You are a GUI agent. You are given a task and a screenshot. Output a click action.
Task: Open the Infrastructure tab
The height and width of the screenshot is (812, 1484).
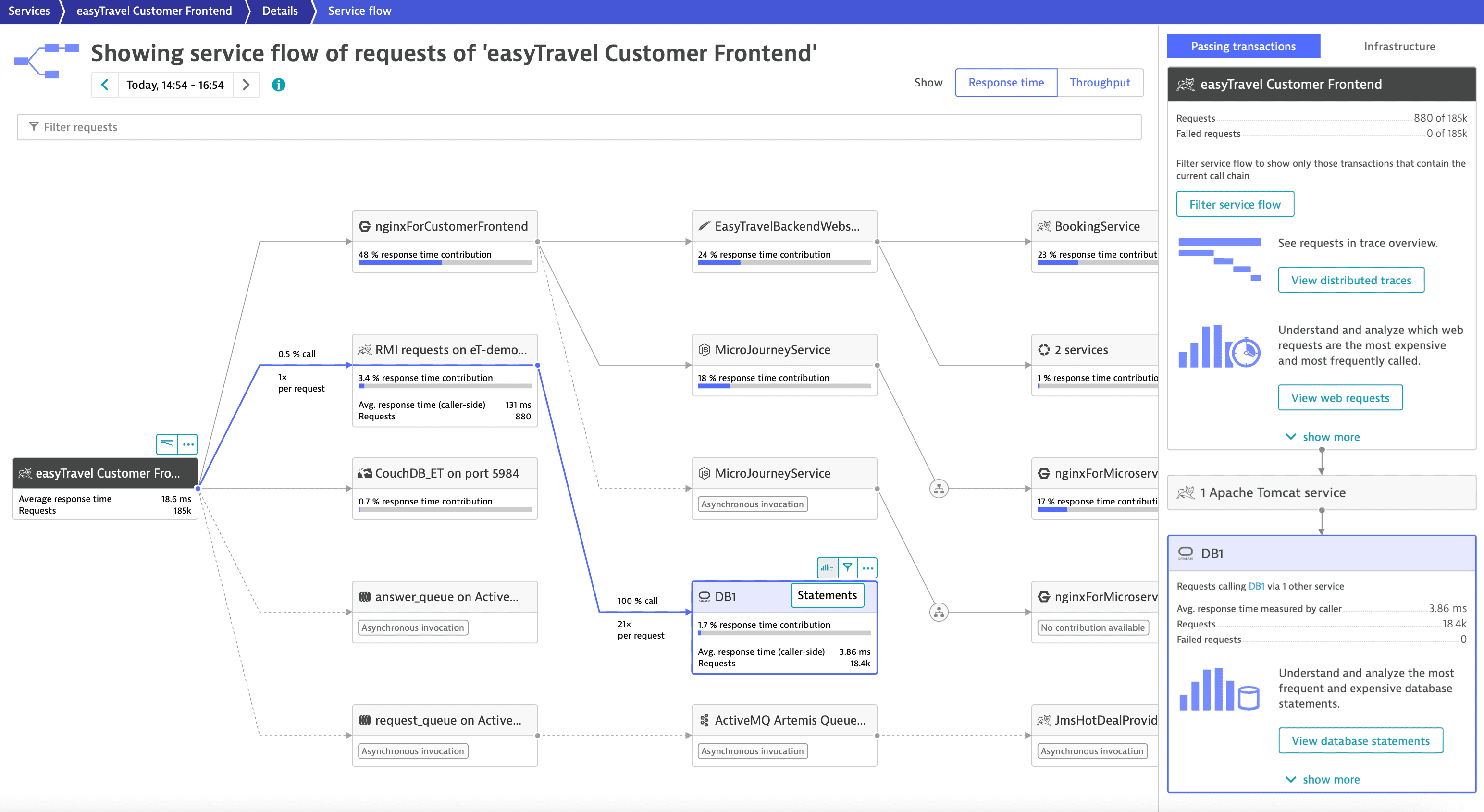(1399, 46)
